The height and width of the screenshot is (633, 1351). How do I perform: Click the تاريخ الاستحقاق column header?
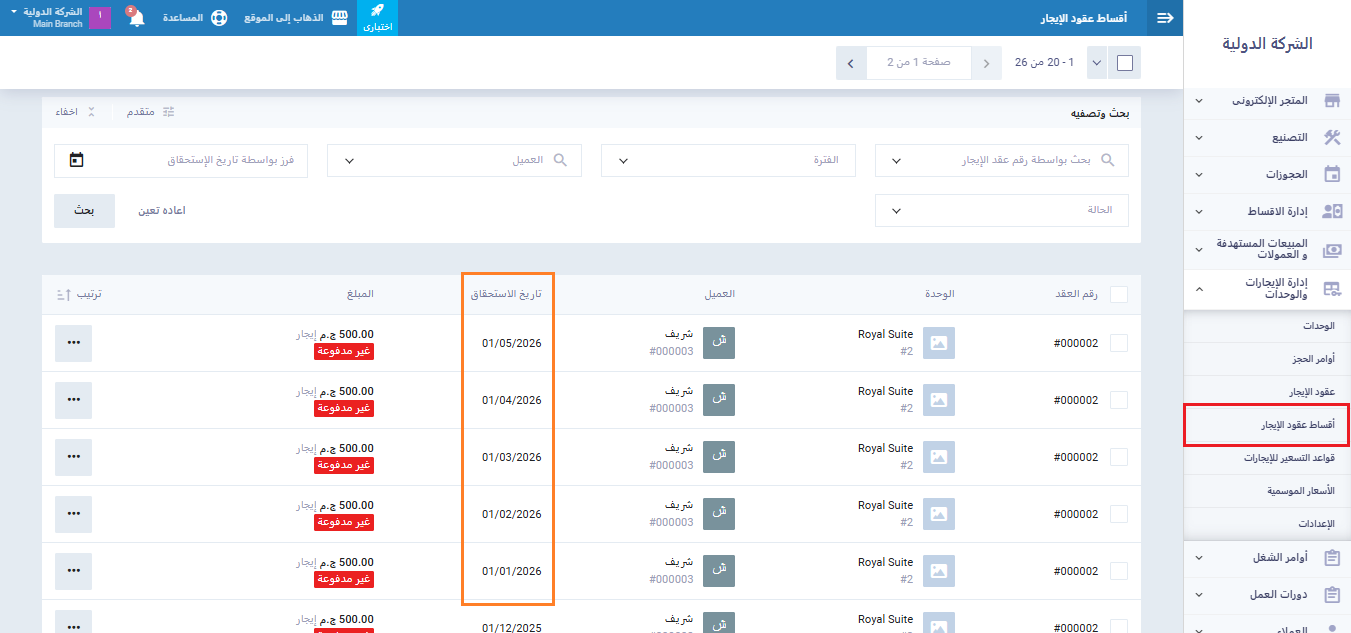506,294
